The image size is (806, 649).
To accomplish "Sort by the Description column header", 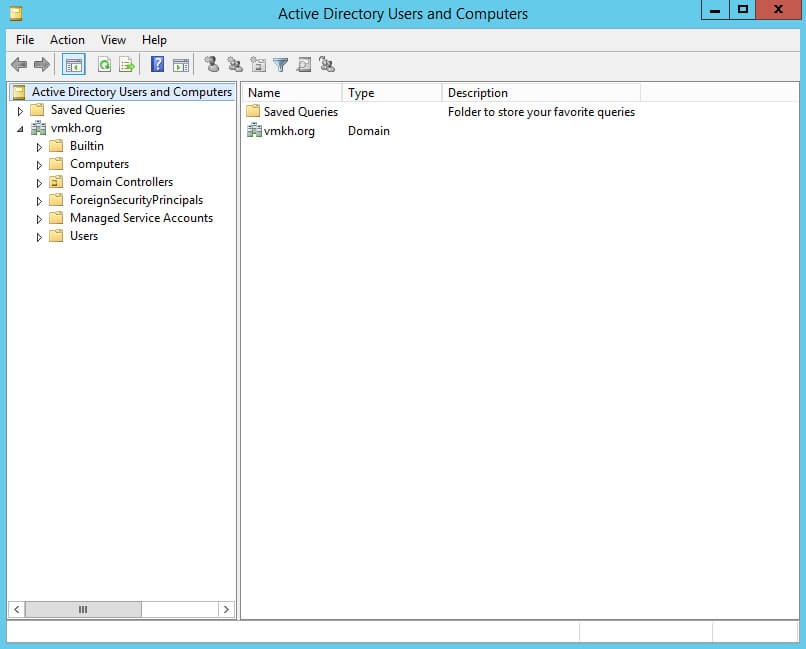I will point(542,92).
